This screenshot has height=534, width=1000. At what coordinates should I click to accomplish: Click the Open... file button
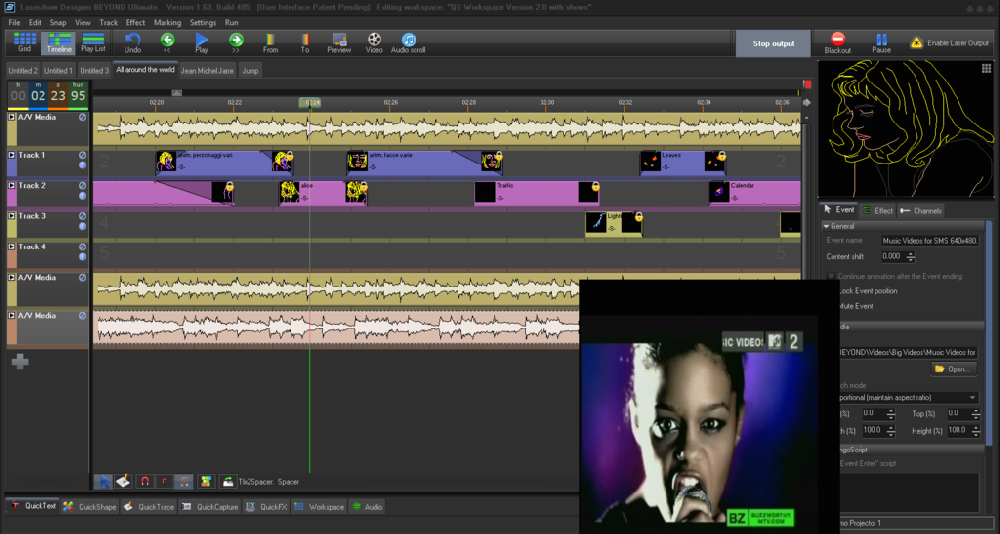click(952, 369)
